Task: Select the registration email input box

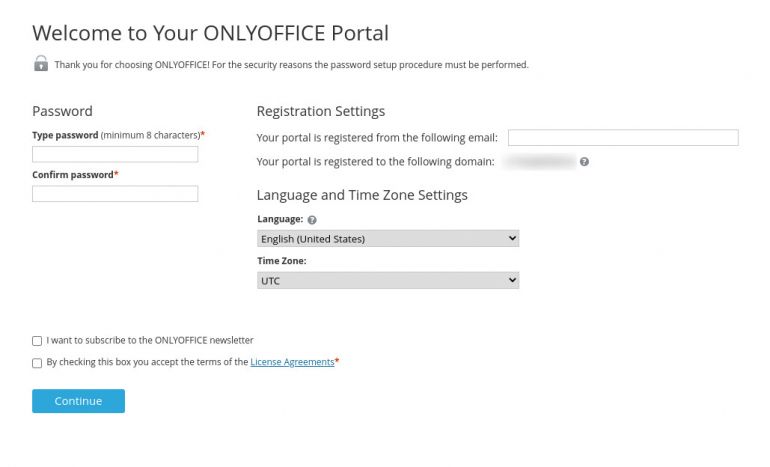Action: pos(622,138)
